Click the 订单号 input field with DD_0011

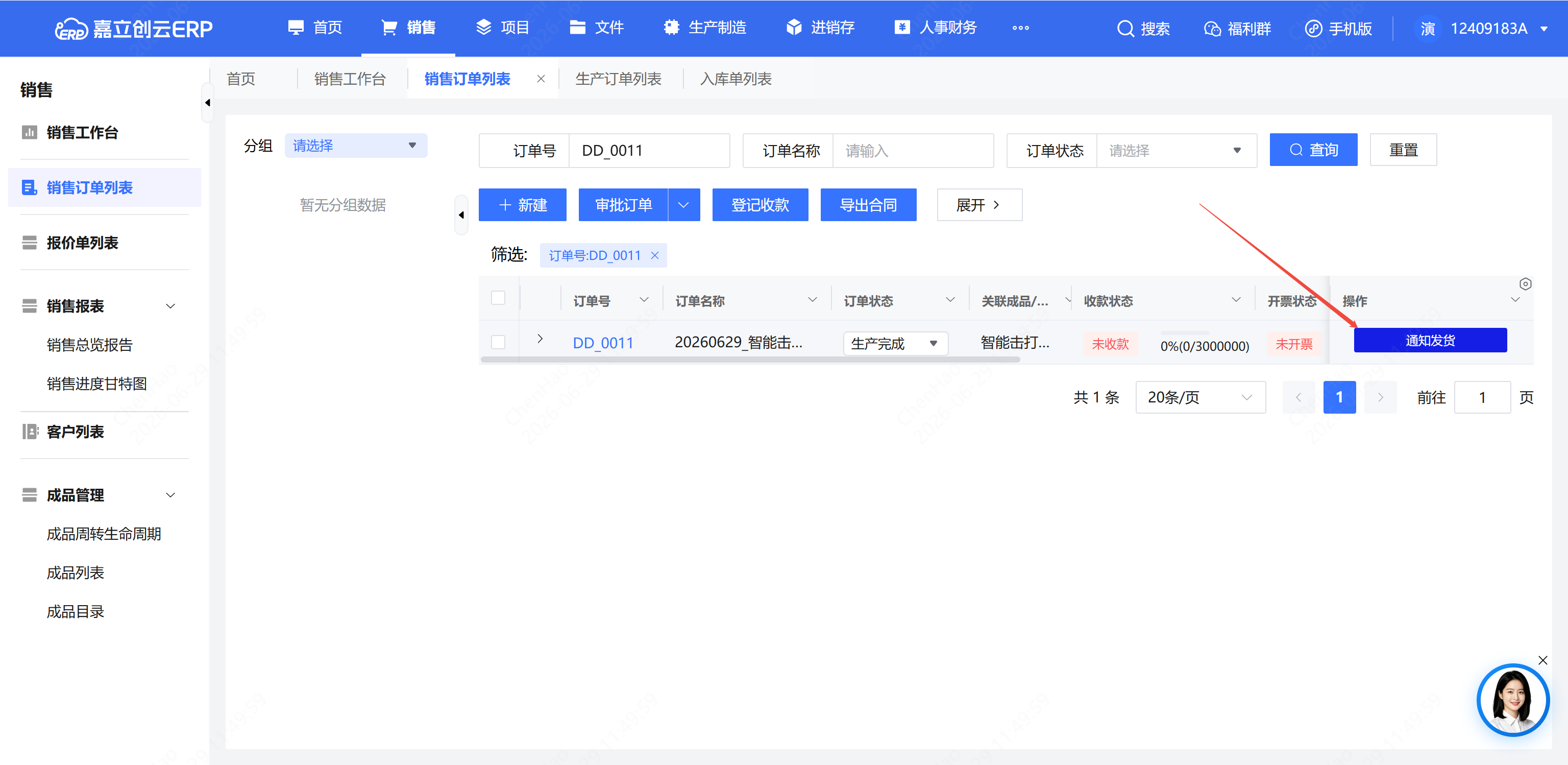click(x=649, y=151)
